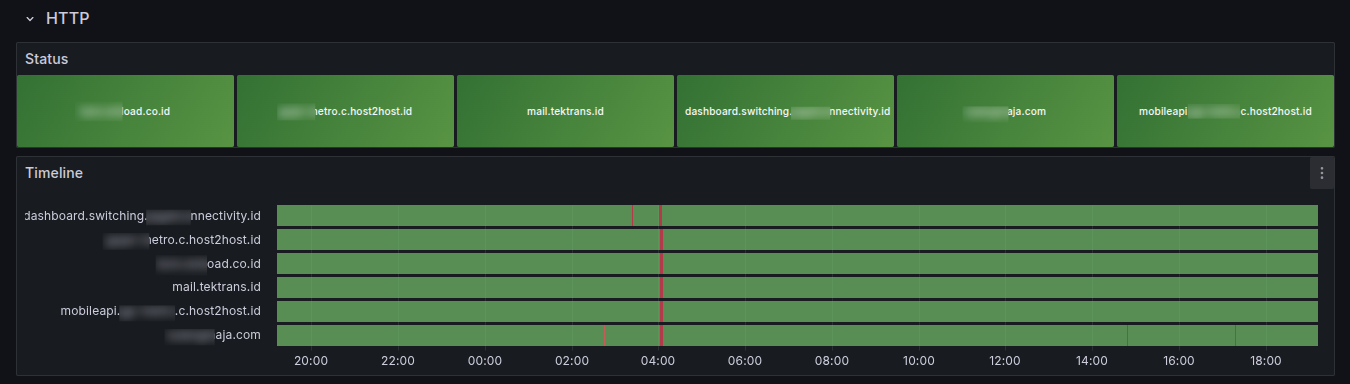
Task: Click mobileapi host2host timeline row label
Action: 160,311
